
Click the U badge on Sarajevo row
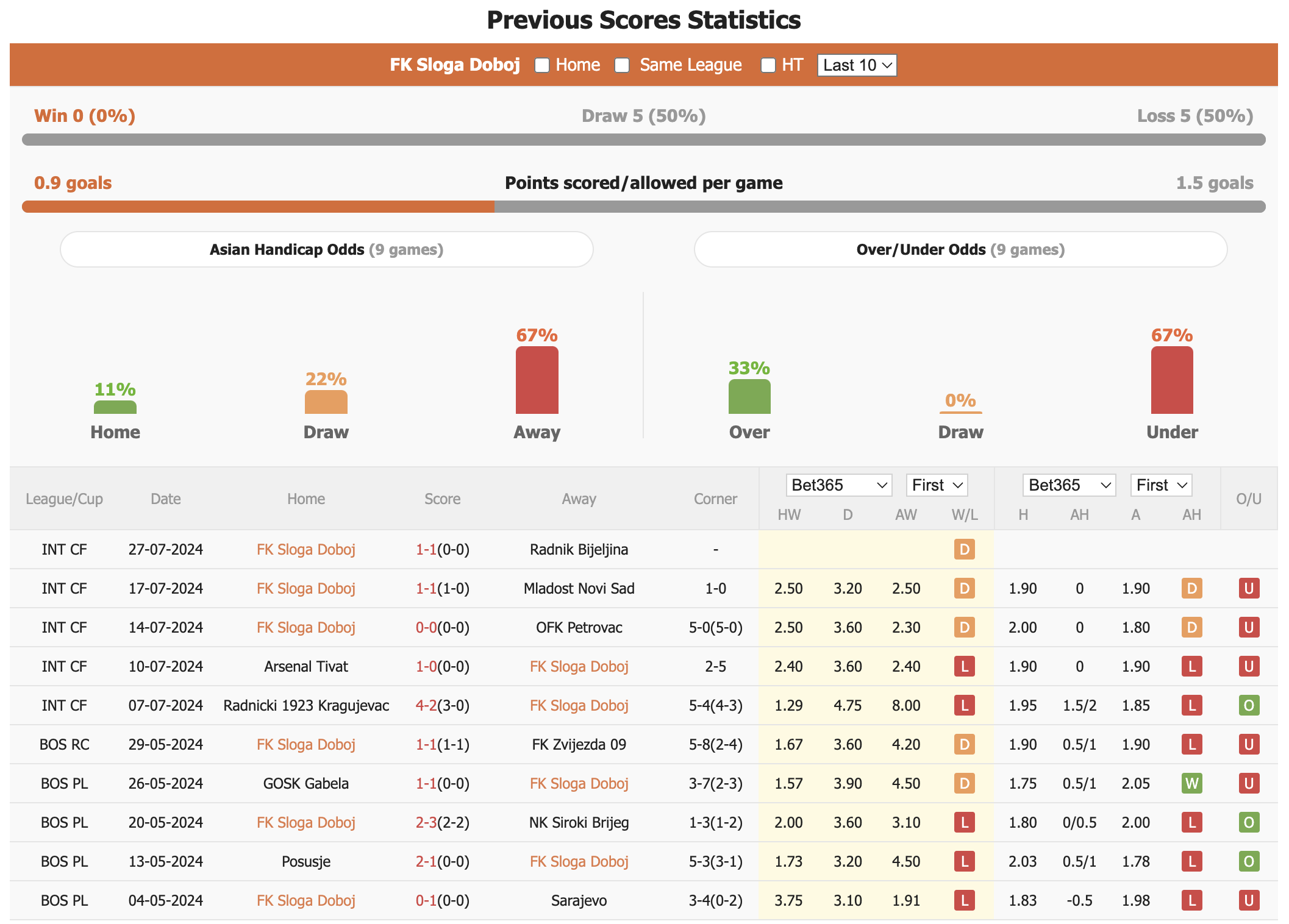(x=1249, y=900)
